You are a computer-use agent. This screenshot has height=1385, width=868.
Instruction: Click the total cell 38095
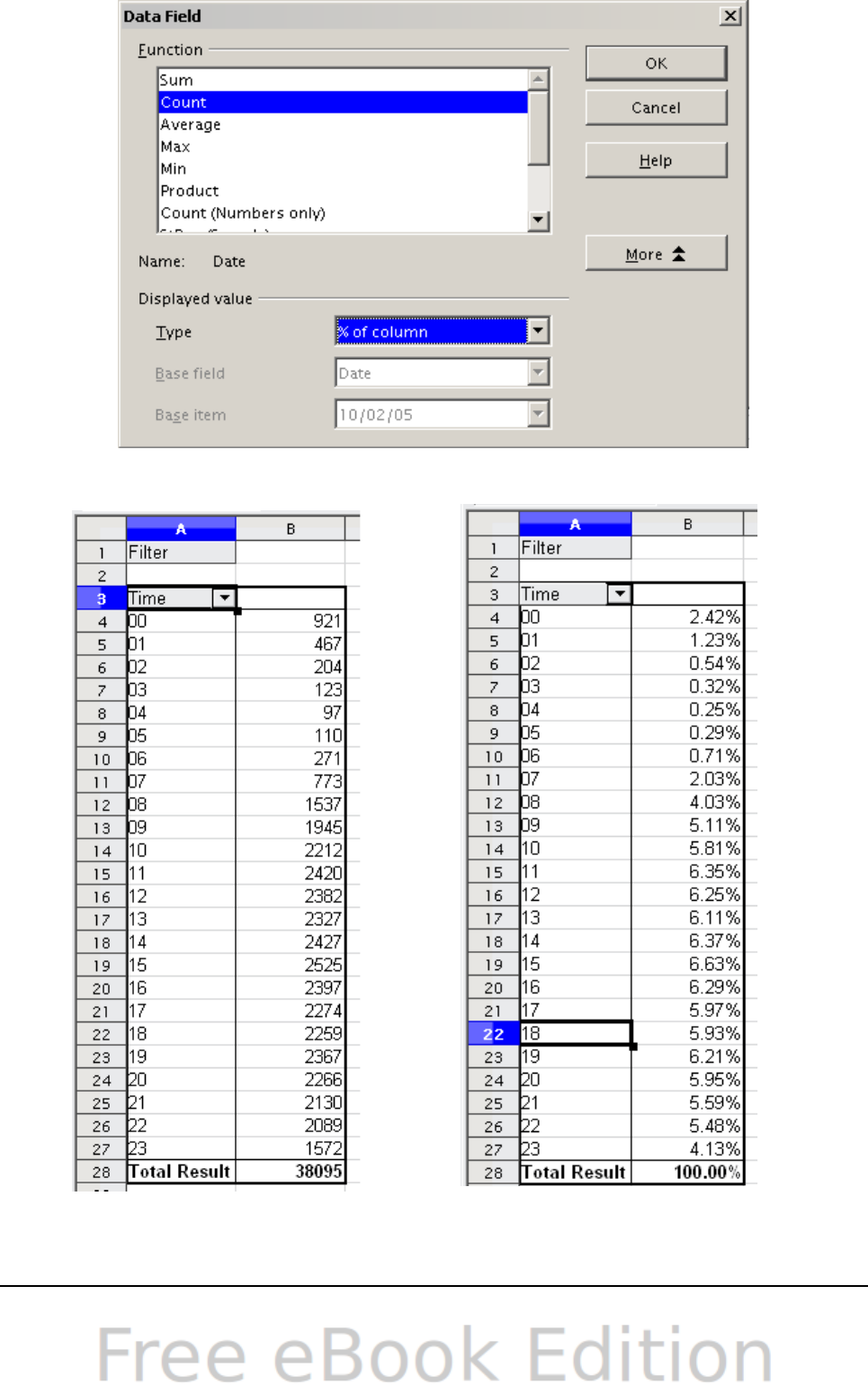291,1172
